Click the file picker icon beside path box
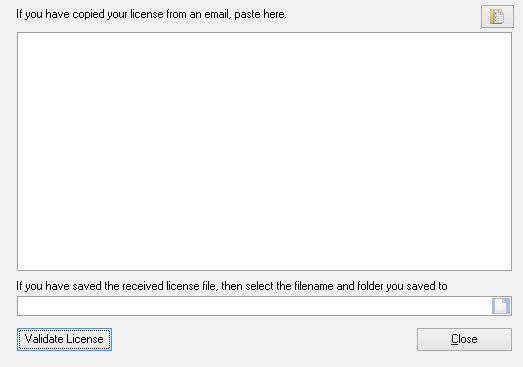 pos(501,306)
